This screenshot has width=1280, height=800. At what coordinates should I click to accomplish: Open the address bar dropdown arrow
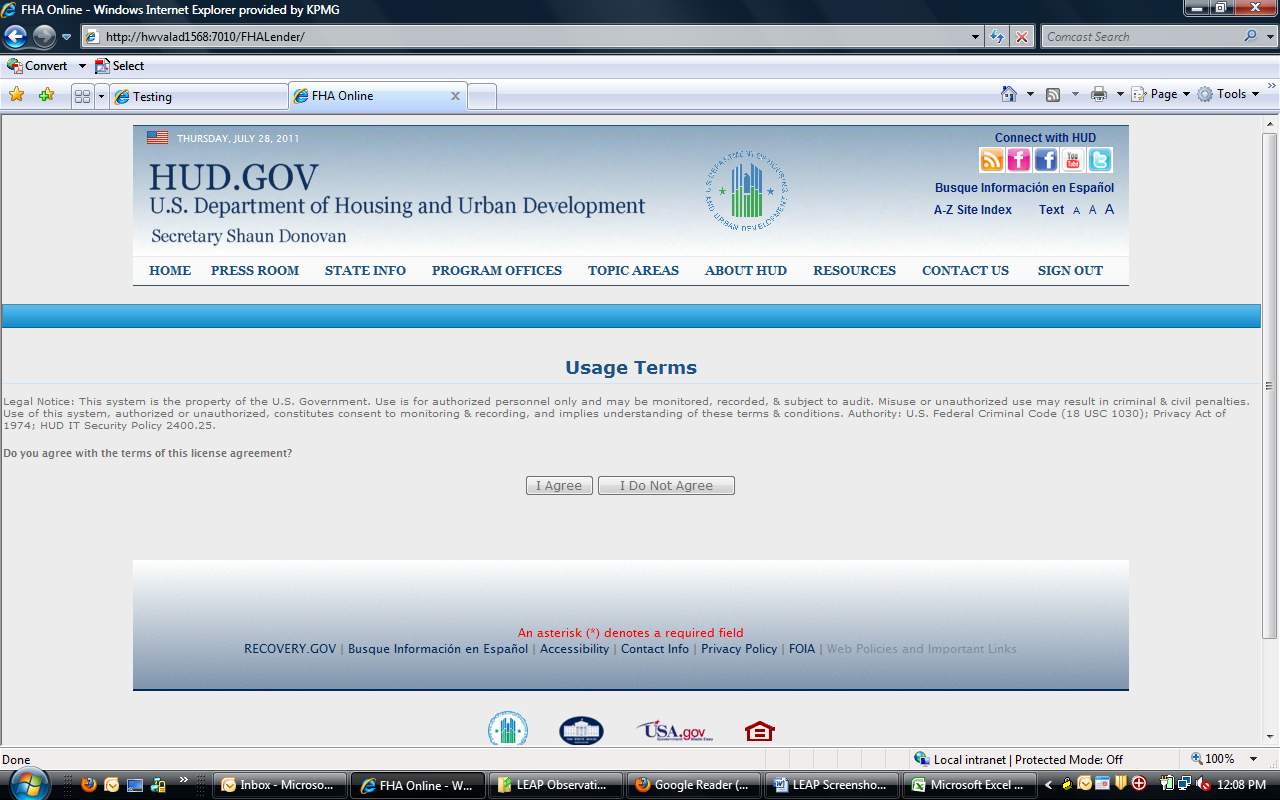click(x=976, y=37)
